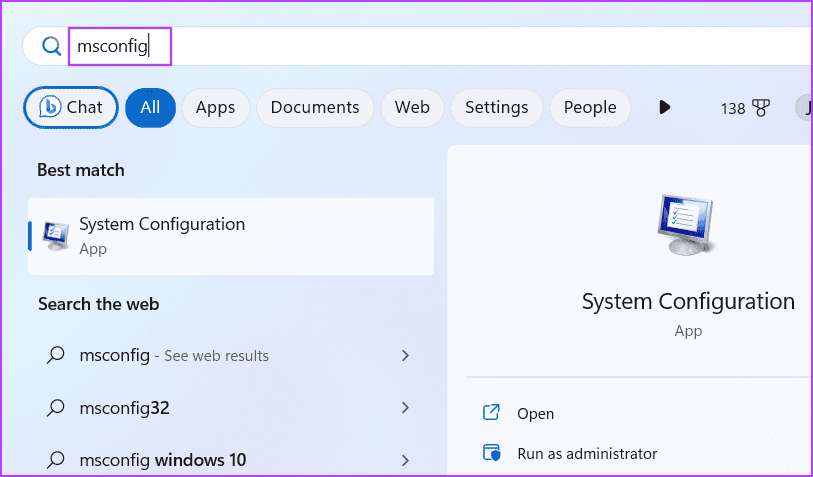The image size is (813, 477).
Task: Switch to the Web filter tab
Action: pos(412,107)
